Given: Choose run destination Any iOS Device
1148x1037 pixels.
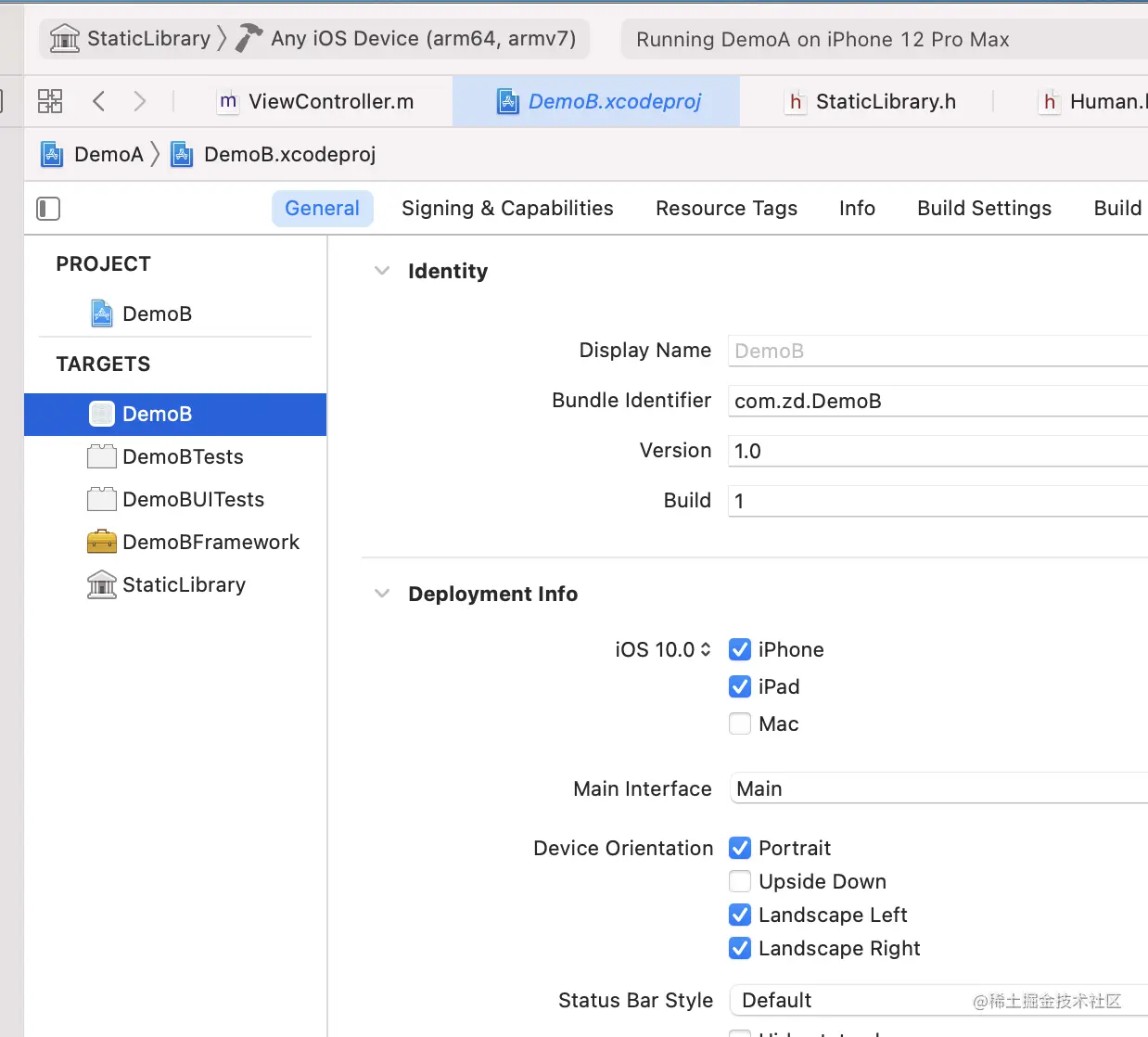Looking at the screenshot, I should pos(407,39).
